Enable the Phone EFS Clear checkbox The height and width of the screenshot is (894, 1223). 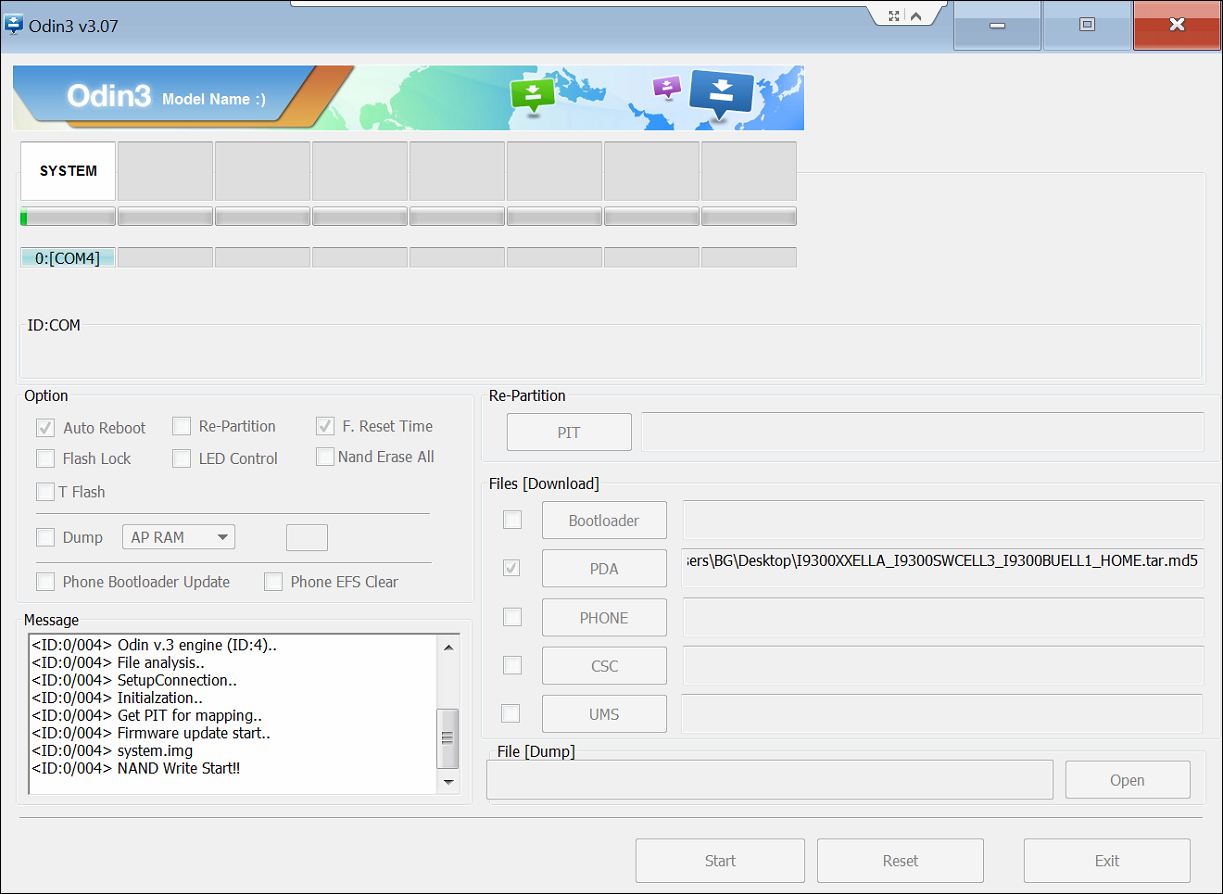[273, 581]
